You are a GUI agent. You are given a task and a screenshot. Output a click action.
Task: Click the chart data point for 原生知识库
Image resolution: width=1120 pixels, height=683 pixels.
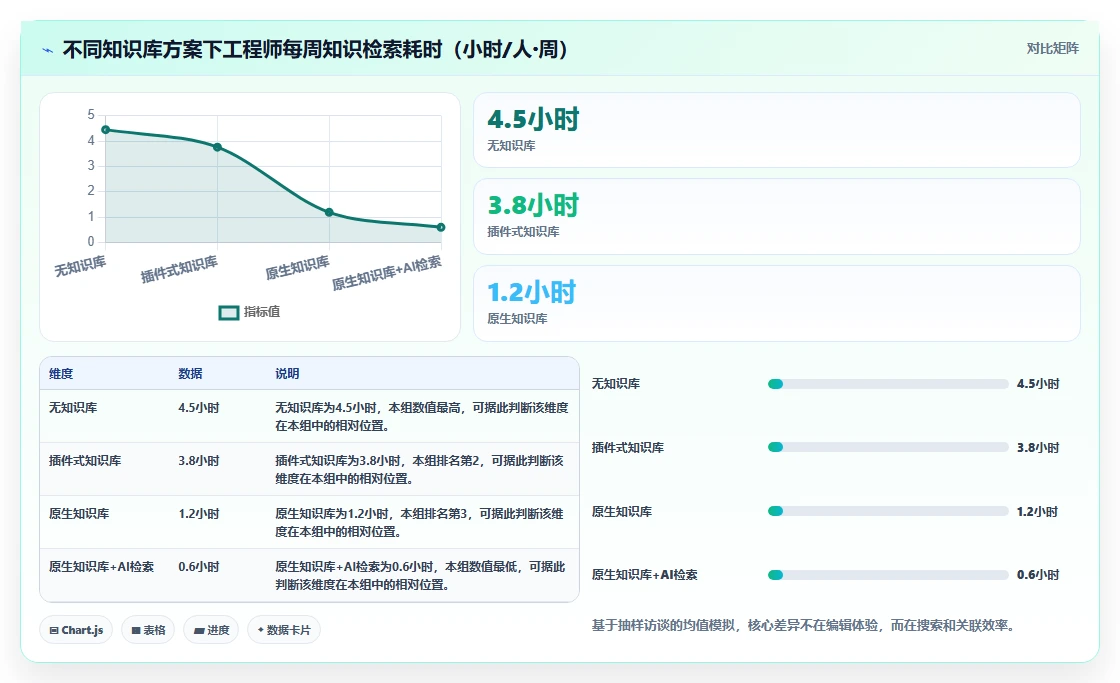[329, 212]
